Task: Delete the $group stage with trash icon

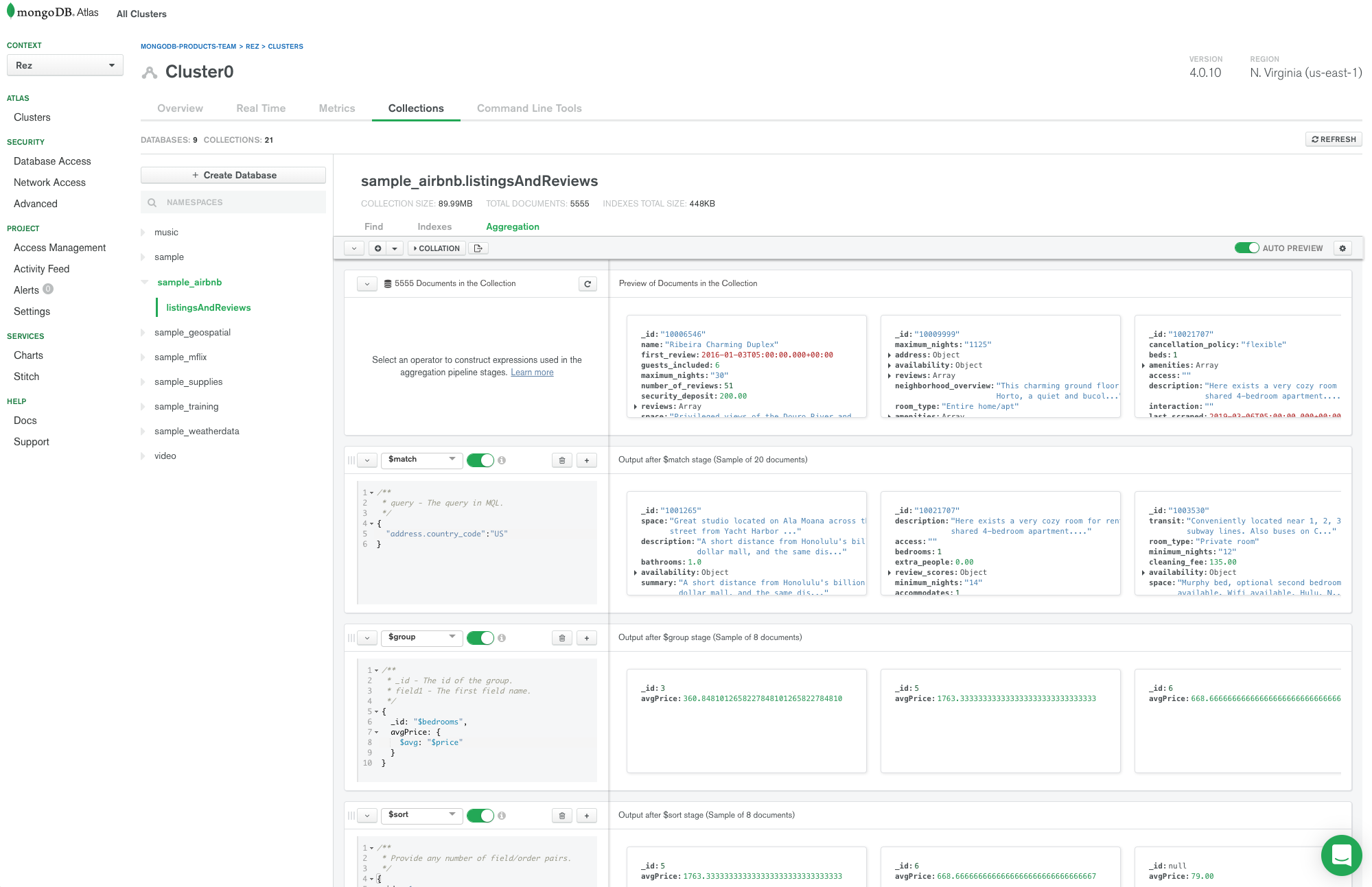Action: [x=562, y=638]
